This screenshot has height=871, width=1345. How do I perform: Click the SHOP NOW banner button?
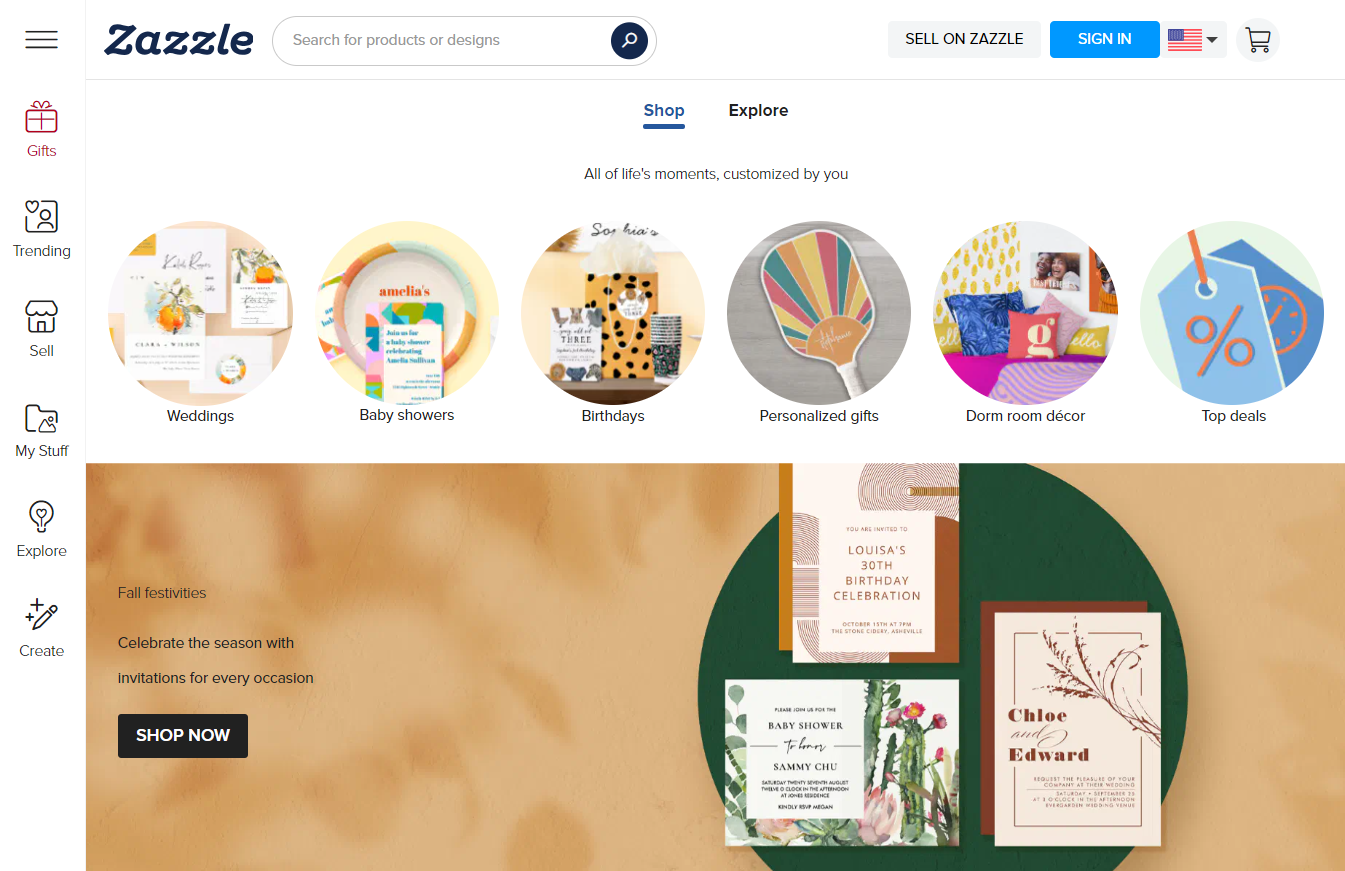coord(183,735)
